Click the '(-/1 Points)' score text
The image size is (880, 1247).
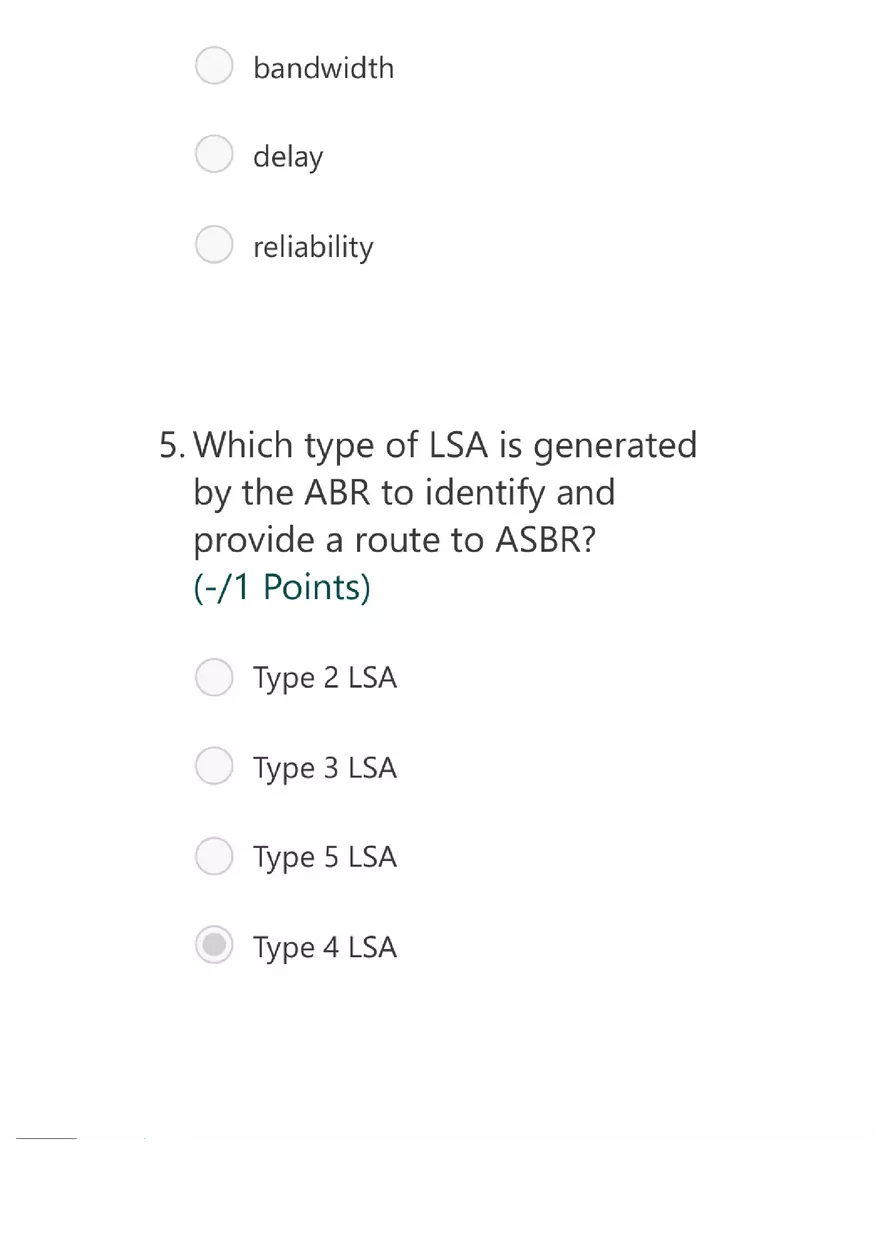282,587
